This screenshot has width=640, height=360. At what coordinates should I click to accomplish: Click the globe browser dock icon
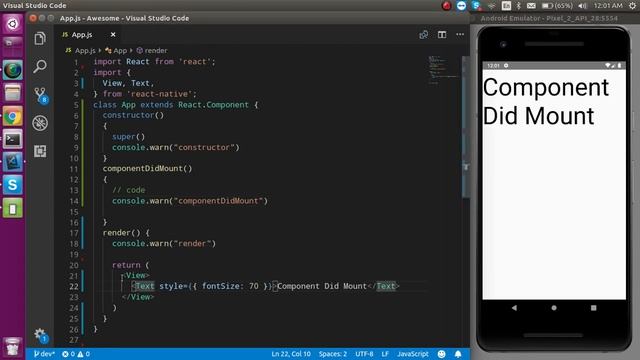[x=12, y=70]
